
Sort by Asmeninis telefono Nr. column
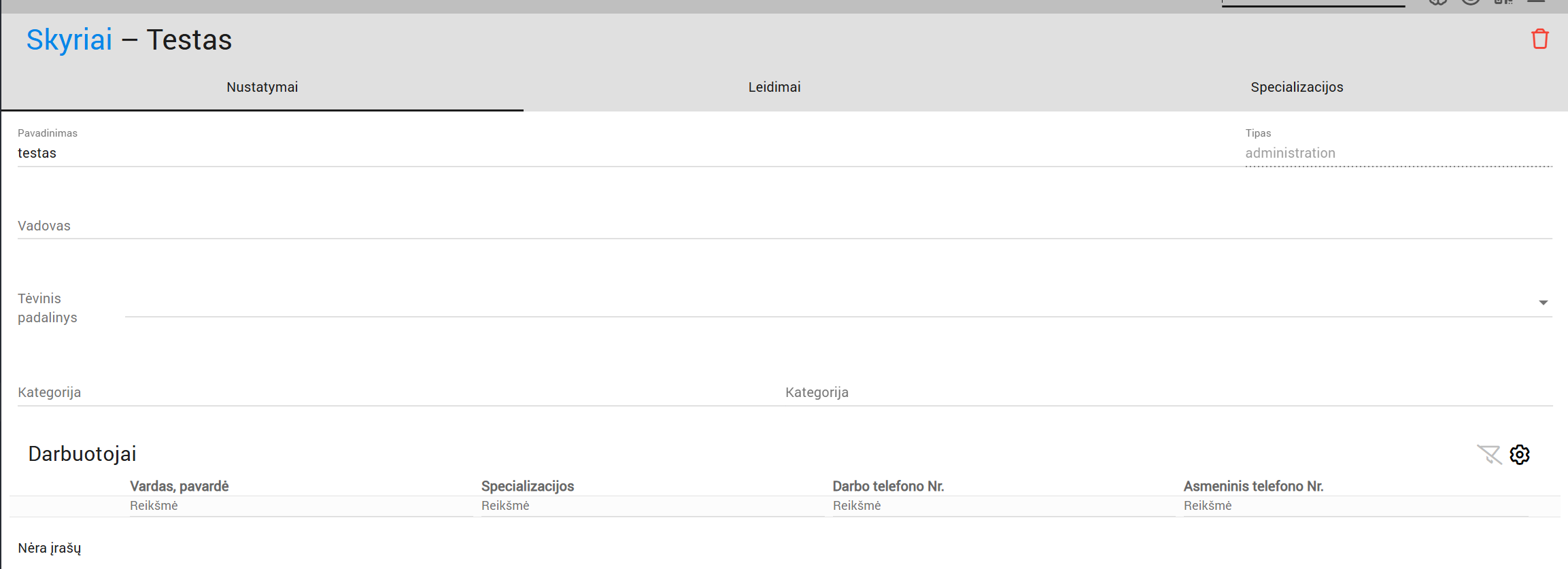click(x=1253, y=486)
